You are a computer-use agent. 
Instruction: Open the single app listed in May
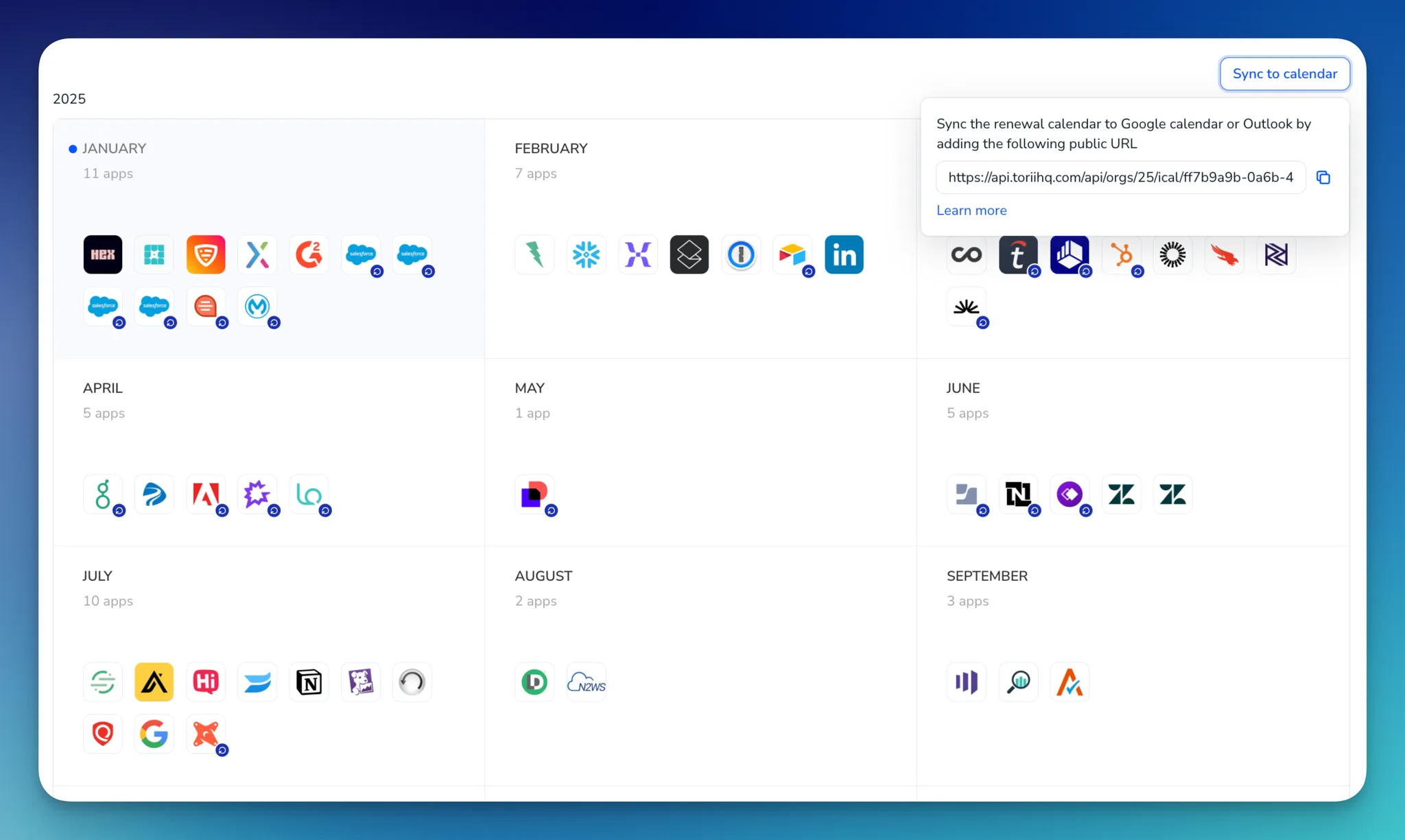[534, 494]
